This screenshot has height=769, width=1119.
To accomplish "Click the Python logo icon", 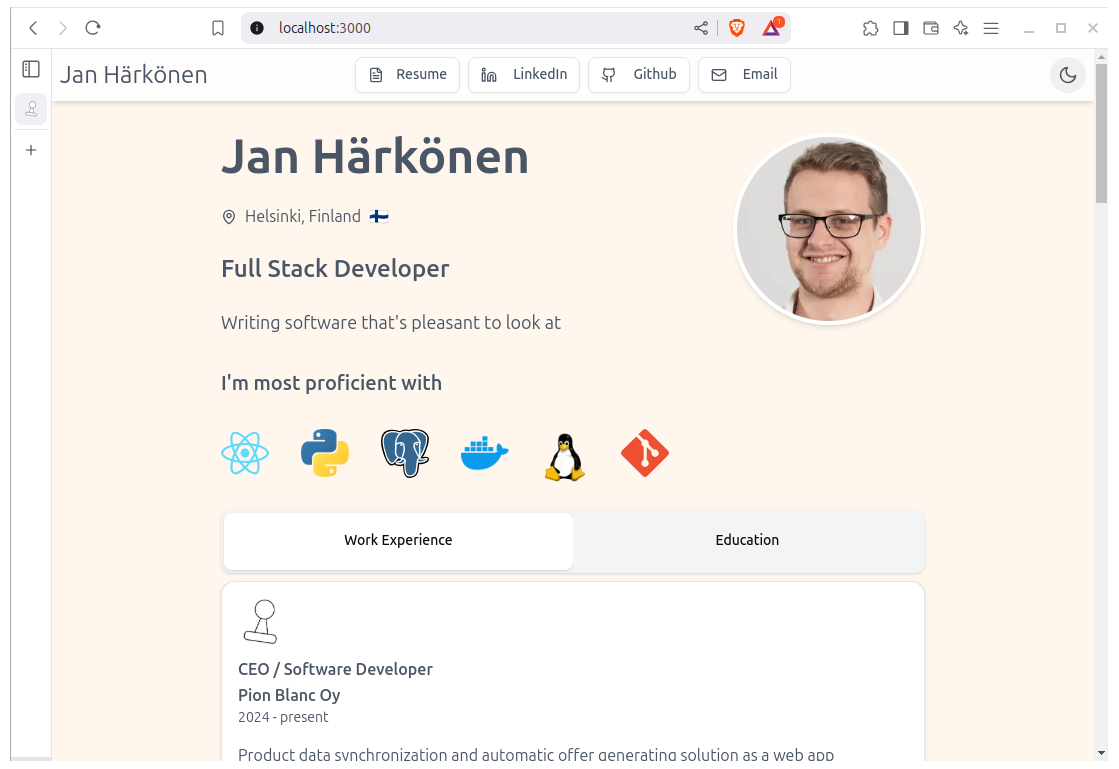I will click(325, 453).
